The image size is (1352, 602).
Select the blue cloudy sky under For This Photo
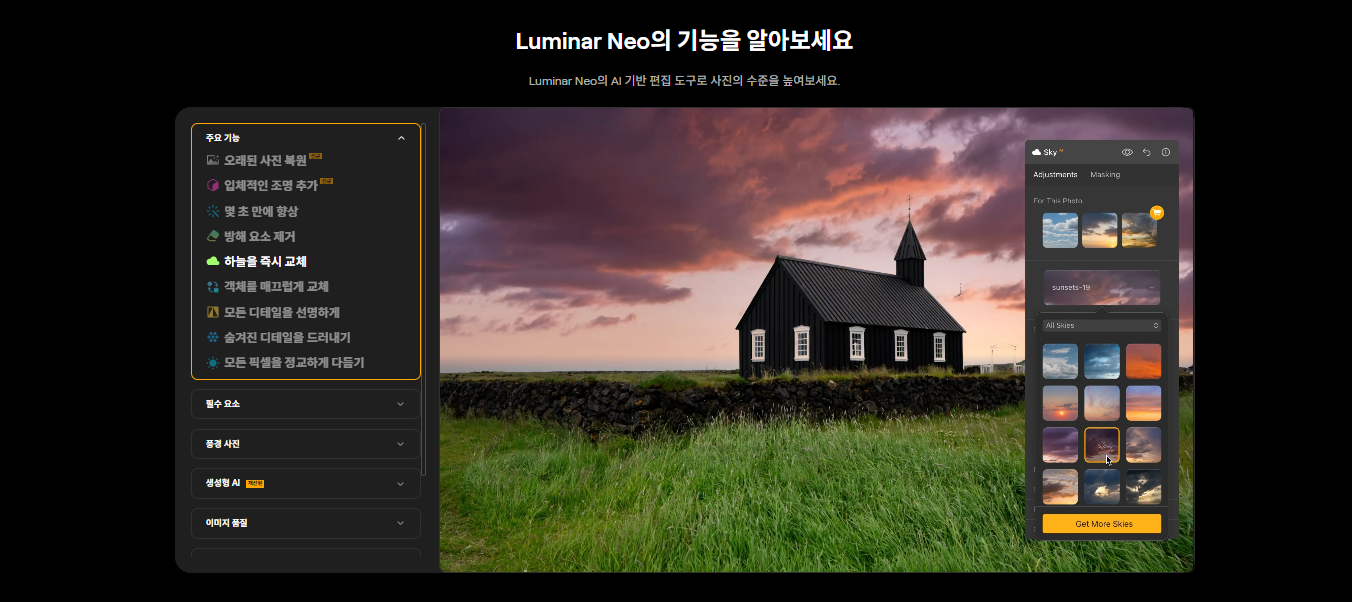point(1060,230)
